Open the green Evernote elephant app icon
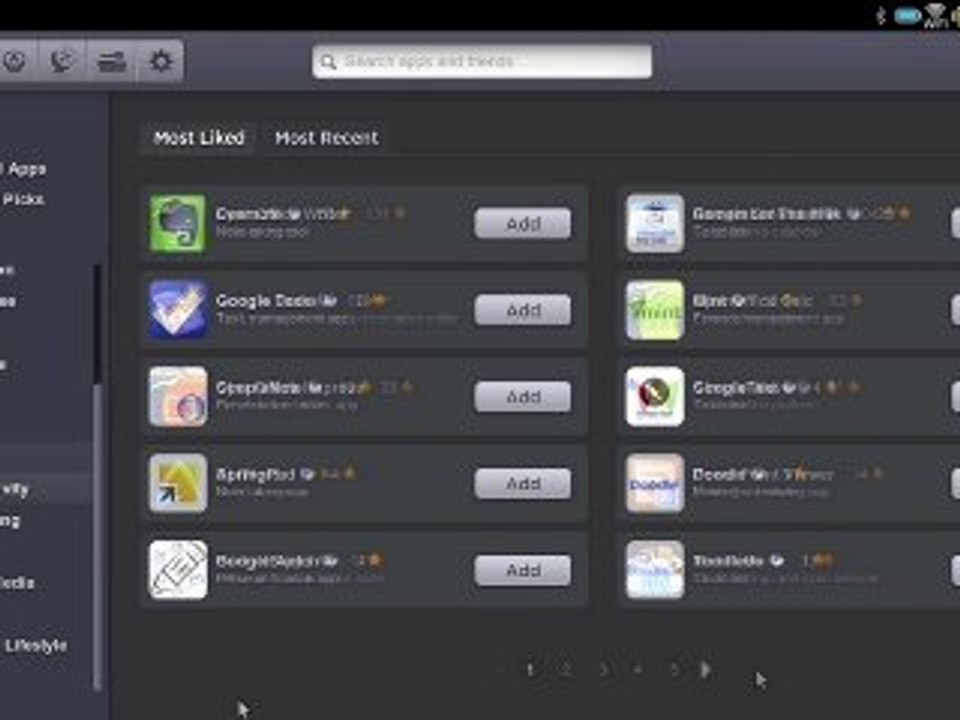Screen dimensions: 960x720 pyautogui.click(x=178, y=223)
